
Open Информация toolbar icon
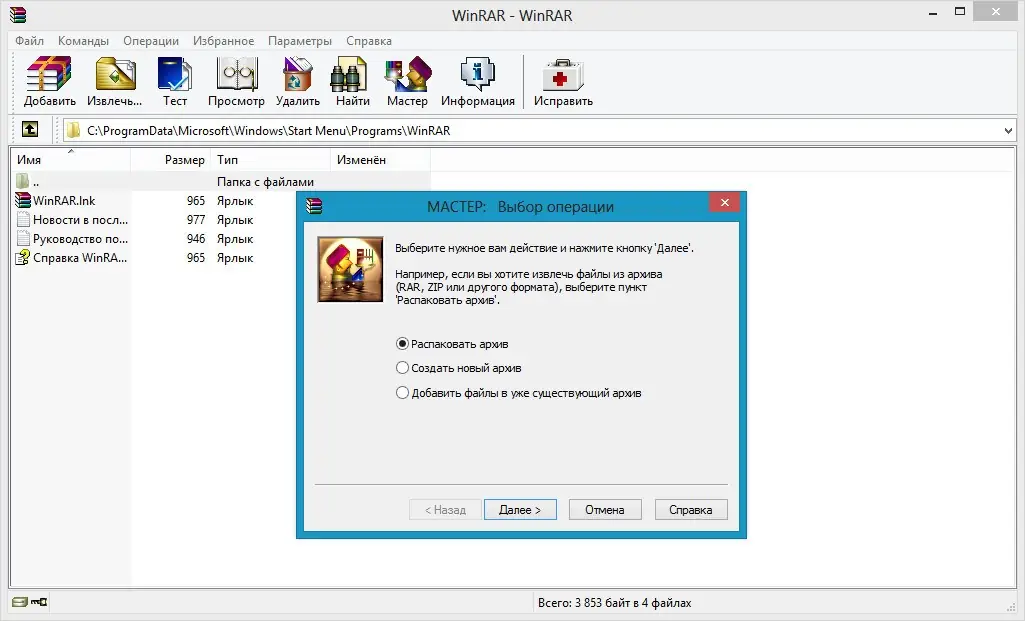tap(477, 74)
